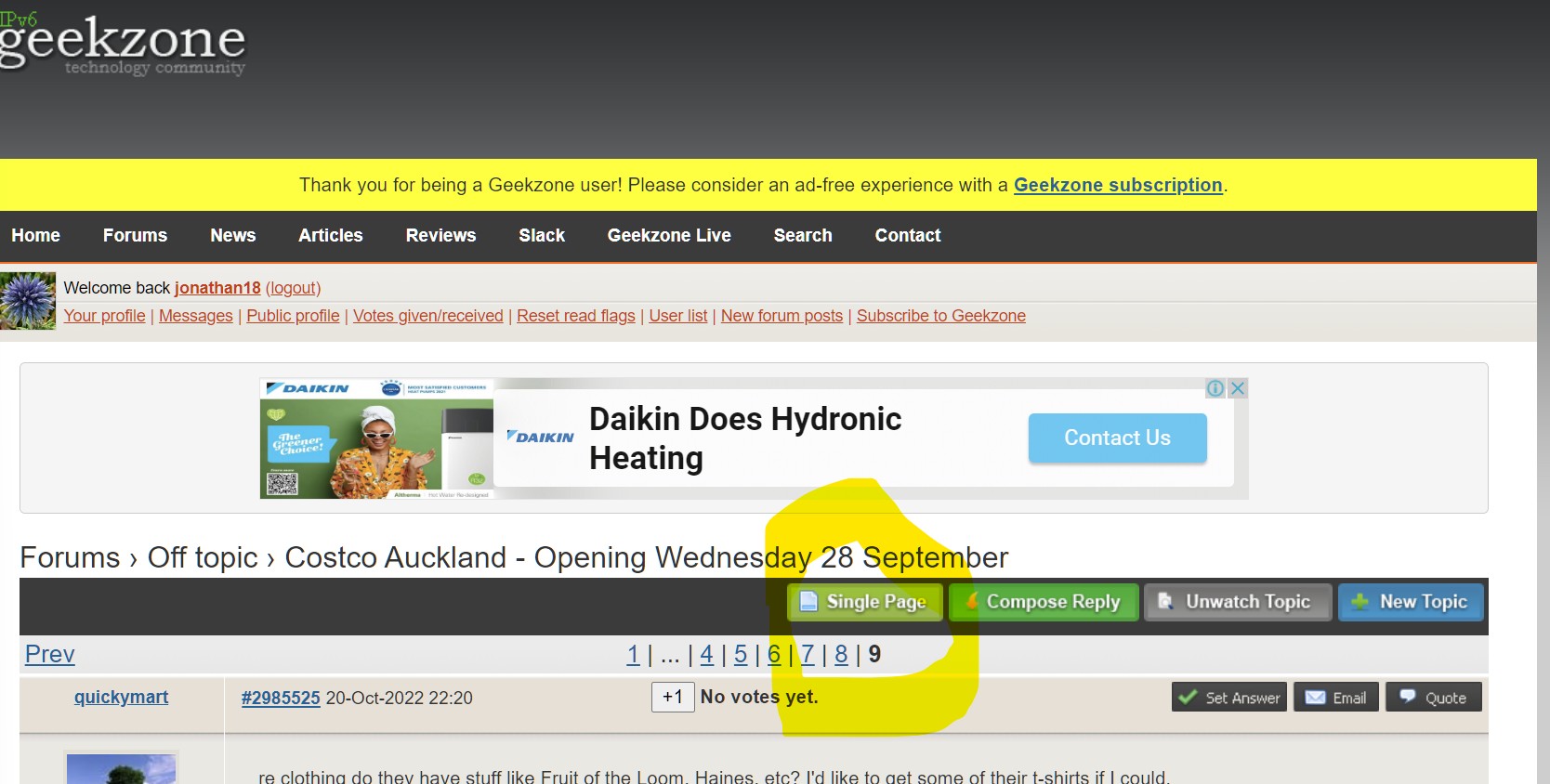The height and width of the screenshot is (784, 1550).
Task: Go to the Off topic breadcrumb
Action: click(203, 557)
